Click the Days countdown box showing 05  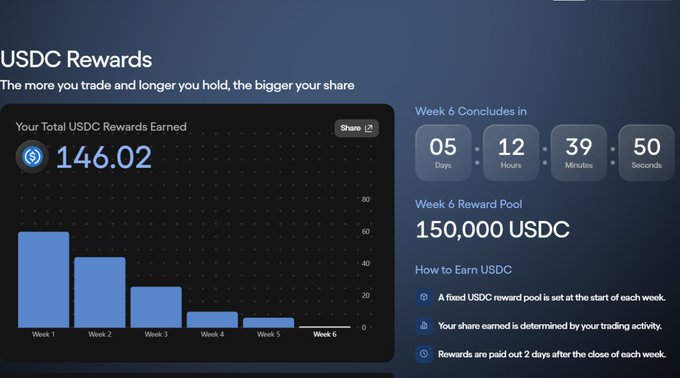coord(443,153)
